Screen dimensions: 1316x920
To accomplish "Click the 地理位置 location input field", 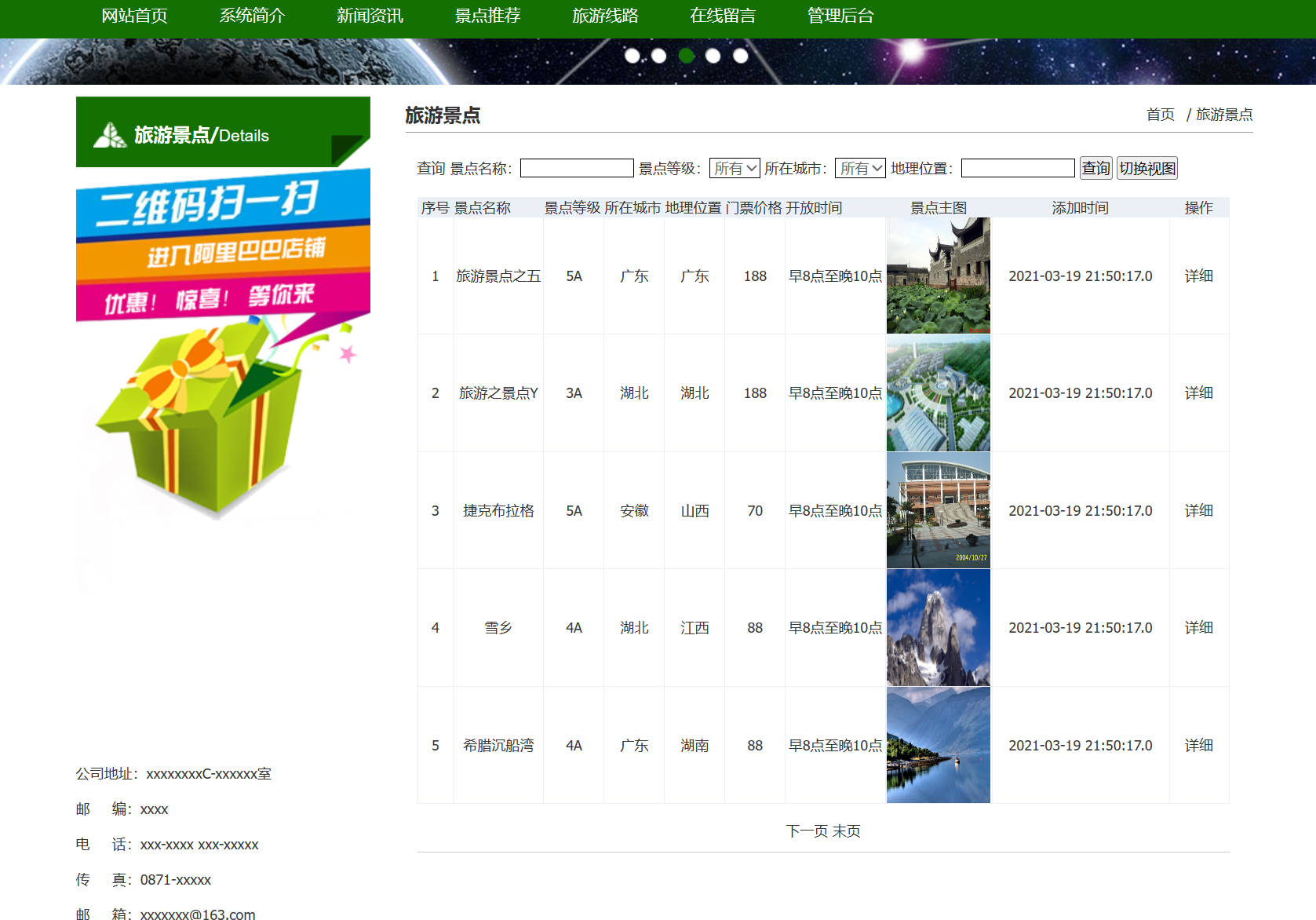I will pyautogui.click(x=1017, y=167).
